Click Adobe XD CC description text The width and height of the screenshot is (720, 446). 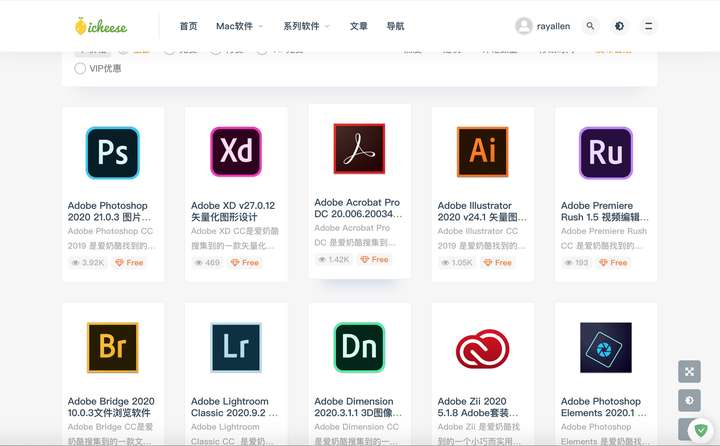(x=234, y=238)
